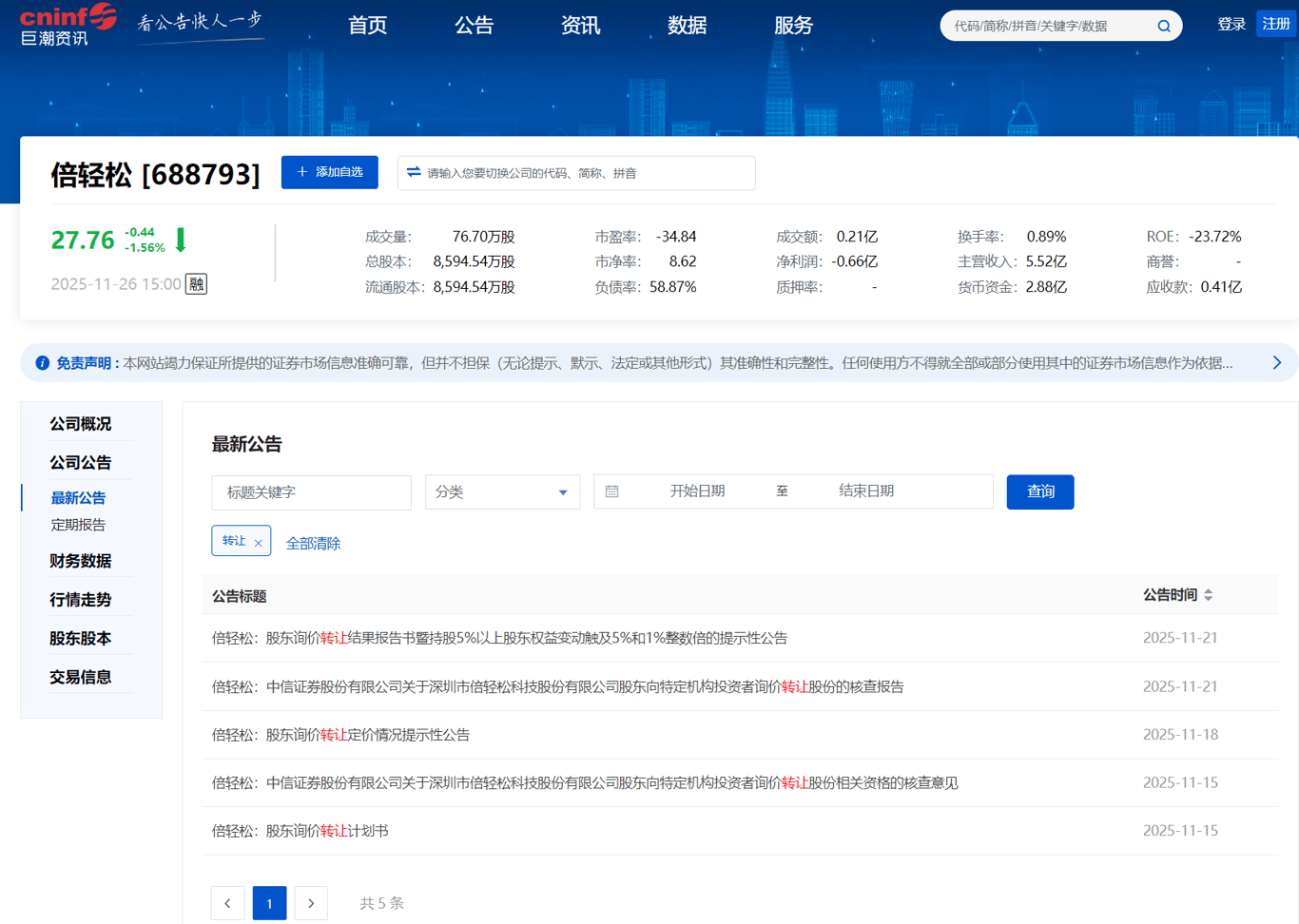Select 交易信息 in the sidebar
This screenshot has width=1299, height=924.
pos(81,677)
